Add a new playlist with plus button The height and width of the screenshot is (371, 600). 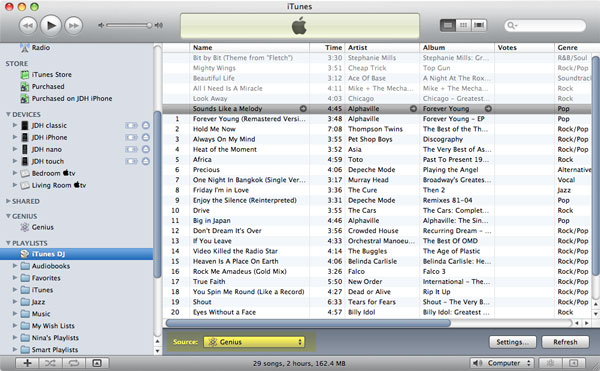click(x=27, y=363)
